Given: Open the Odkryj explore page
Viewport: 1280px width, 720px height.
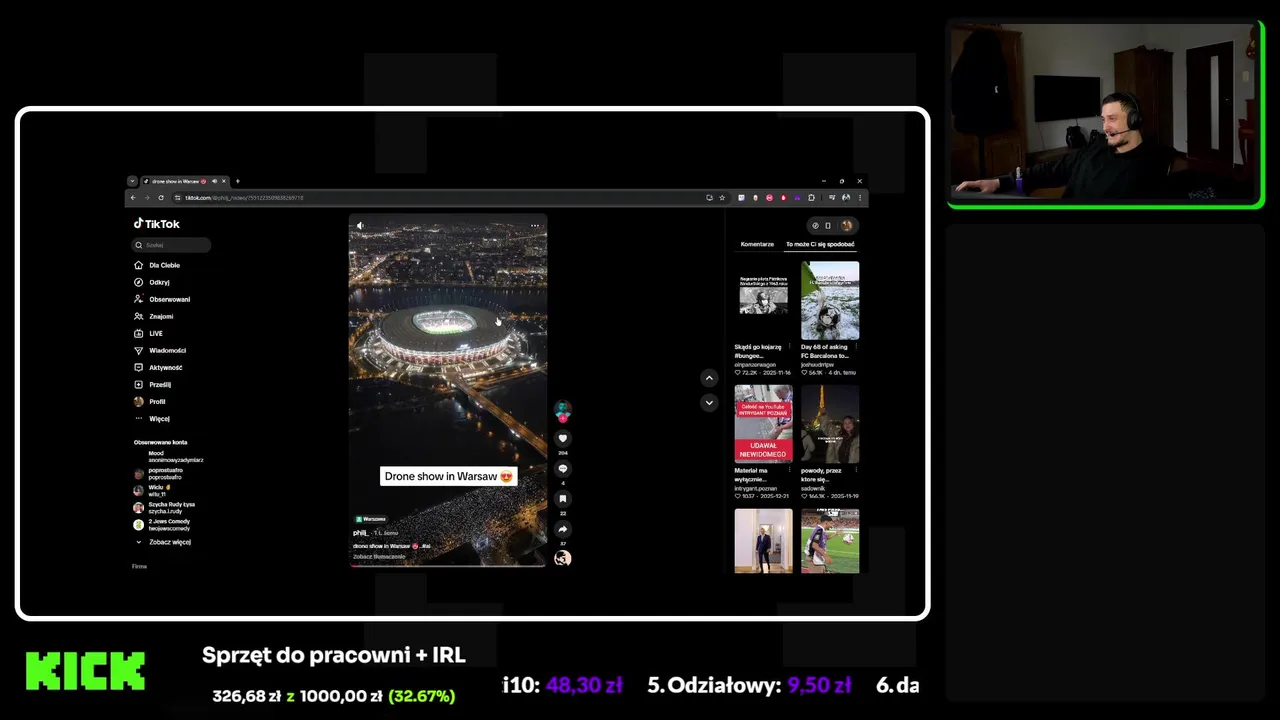Looking at the screenshot, I should (152, 282).
